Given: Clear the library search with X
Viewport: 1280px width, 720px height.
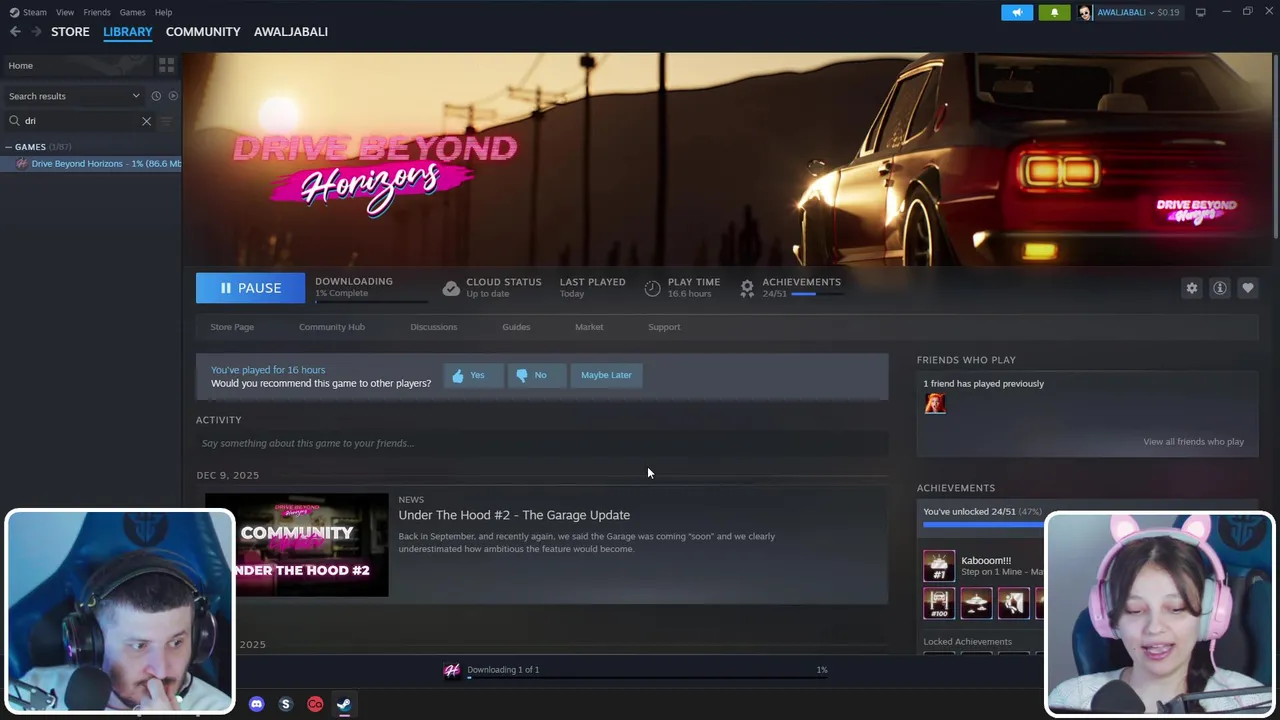Looking at the screenshot, I should pos(146,121).
